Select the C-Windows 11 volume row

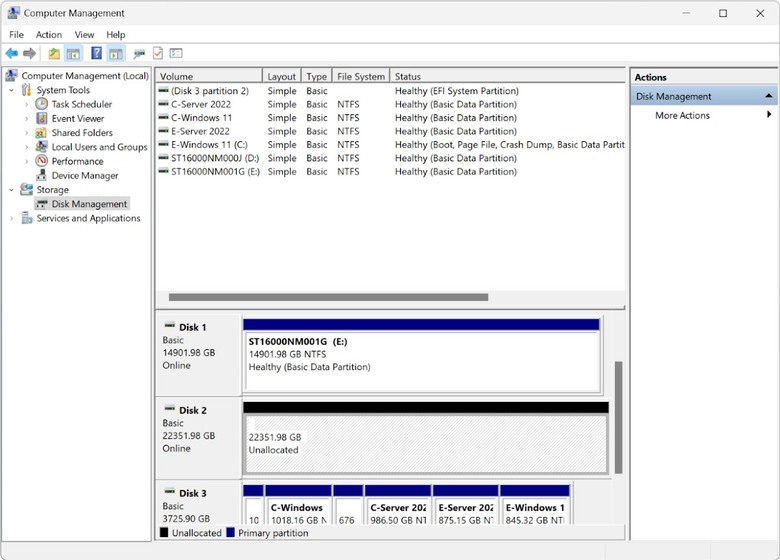(390, 118)
